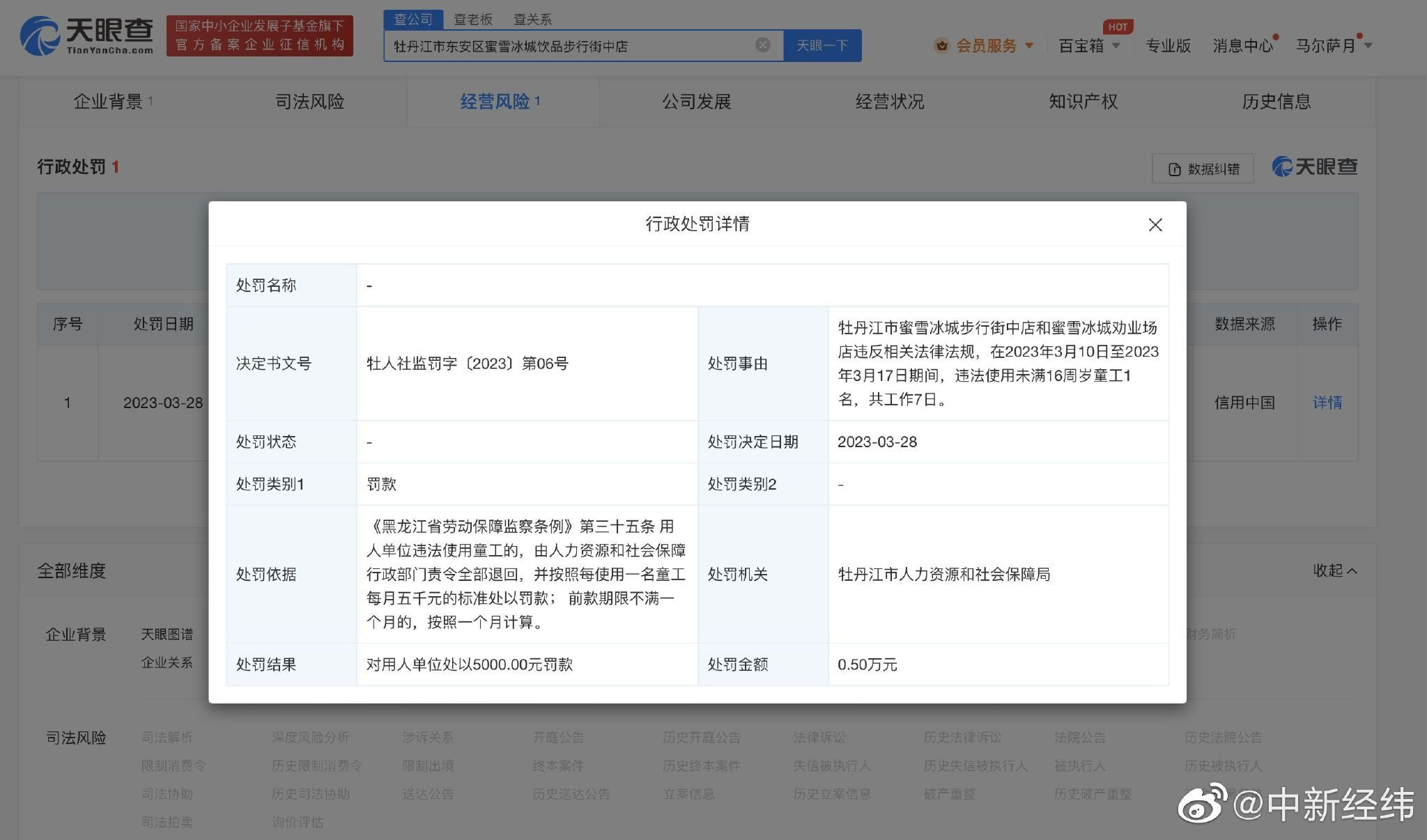Click the red 国家中小企业发展子基金 banner

(260, 36)
